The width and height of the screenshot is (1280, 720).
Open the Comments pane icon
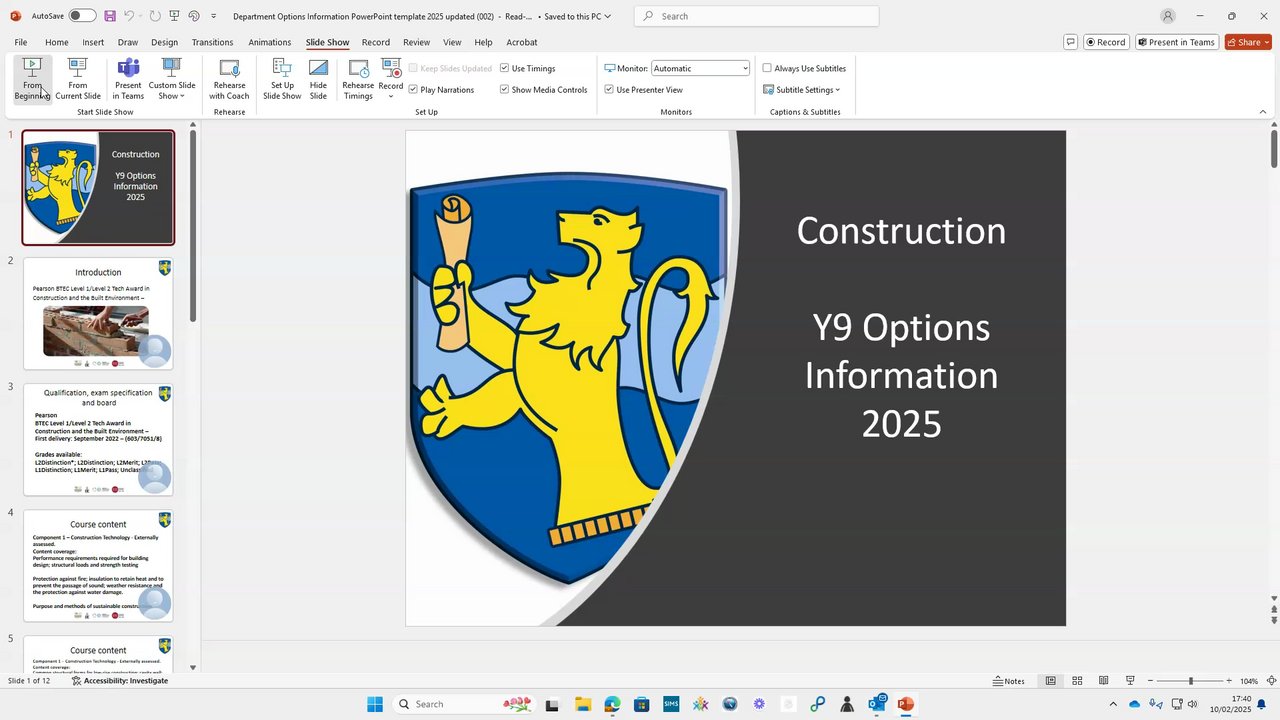pyautogui.click(x=1071, y=42)
